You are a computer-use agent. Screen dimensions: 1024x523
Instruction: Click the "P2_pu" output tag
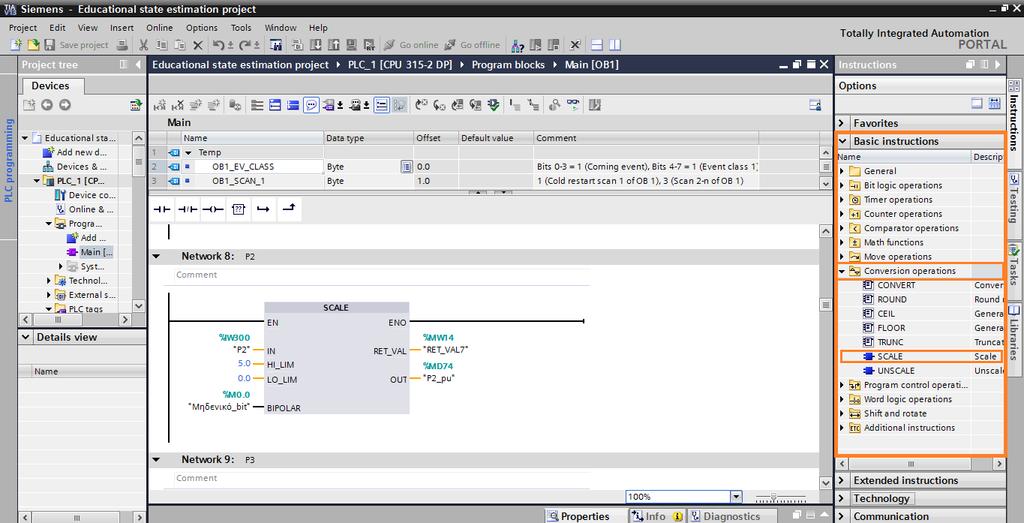(x=438, y=378)
